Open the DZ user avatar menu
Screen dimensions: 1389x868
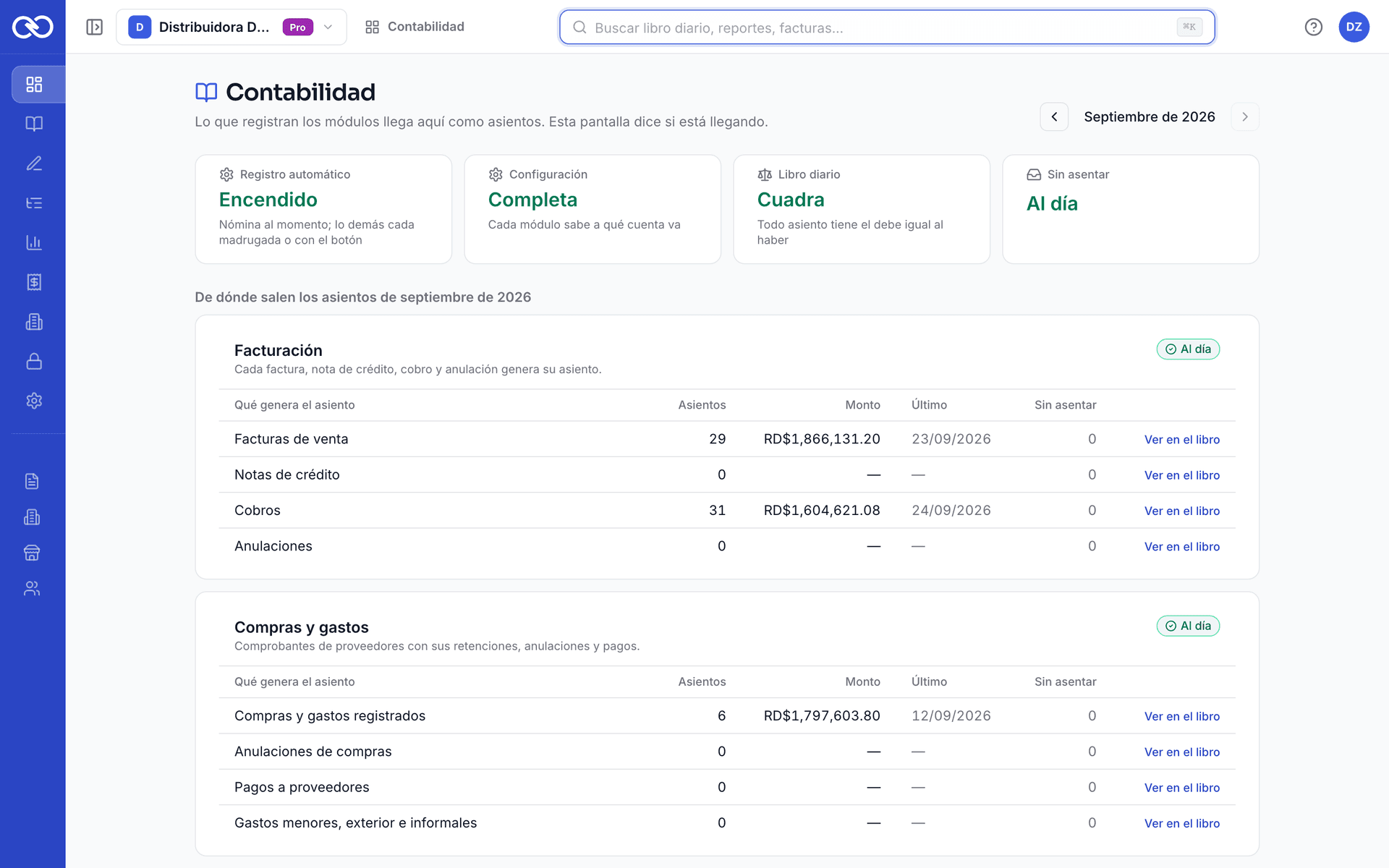point(1354,27)
